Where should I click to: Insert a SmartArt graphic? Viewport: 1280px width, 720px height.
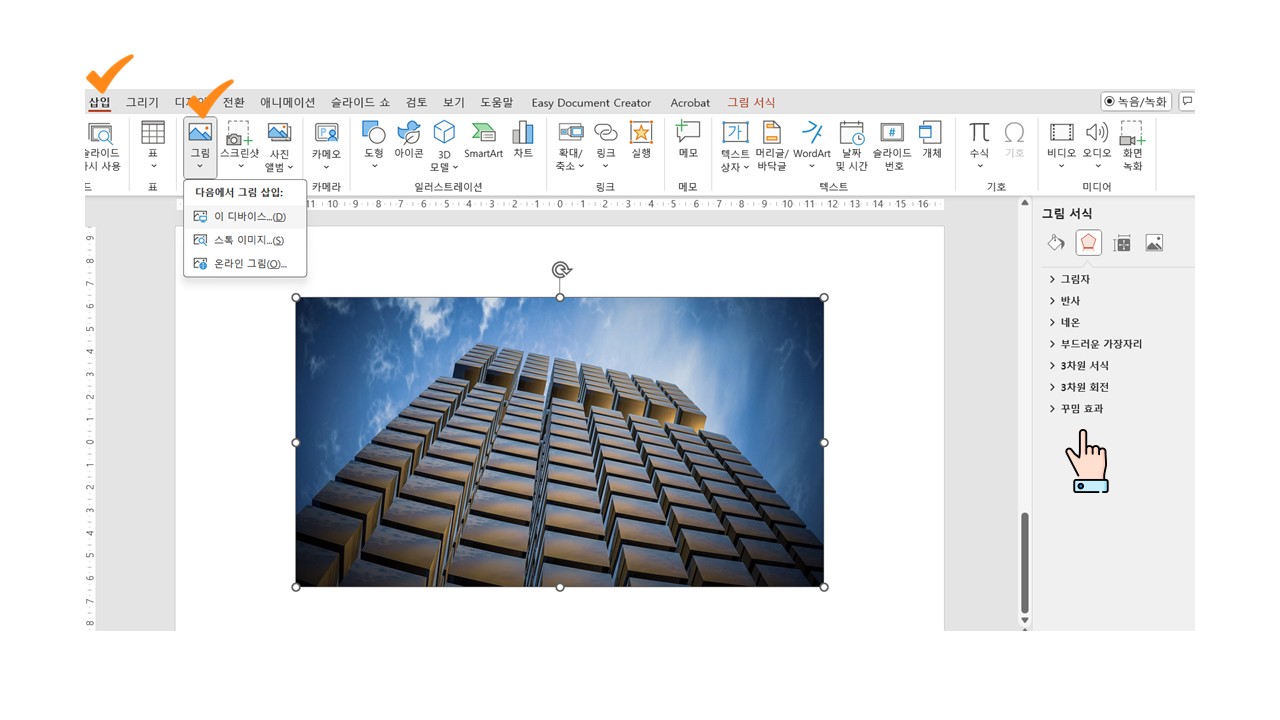483,140
